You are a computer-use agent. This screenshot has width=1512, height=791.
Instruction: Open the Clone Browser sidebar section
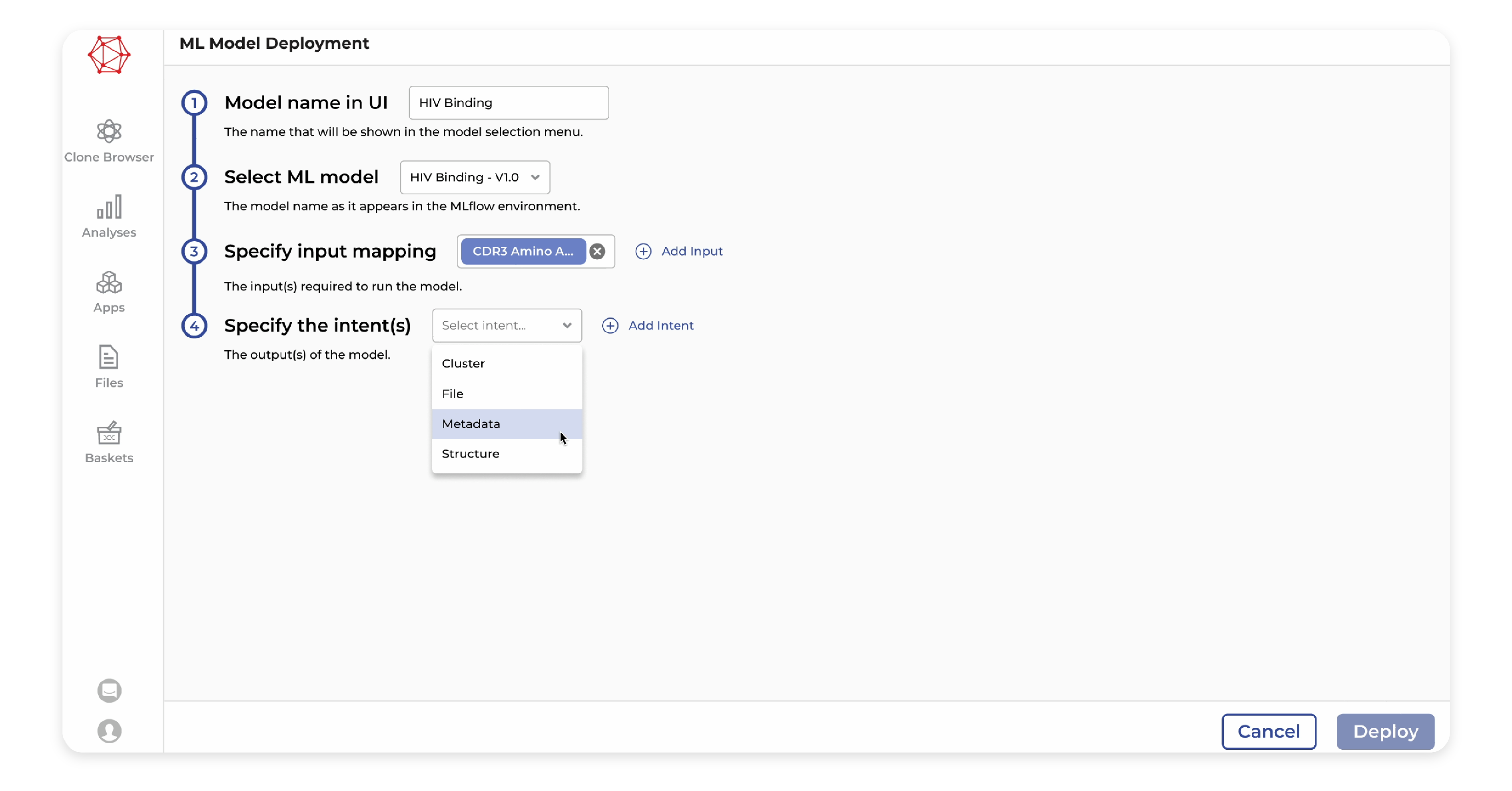pos(109,142)
